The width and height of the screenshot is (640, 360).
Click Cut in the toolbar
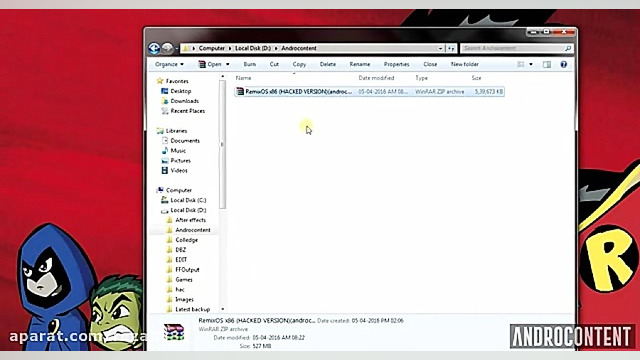click(274, 64)
